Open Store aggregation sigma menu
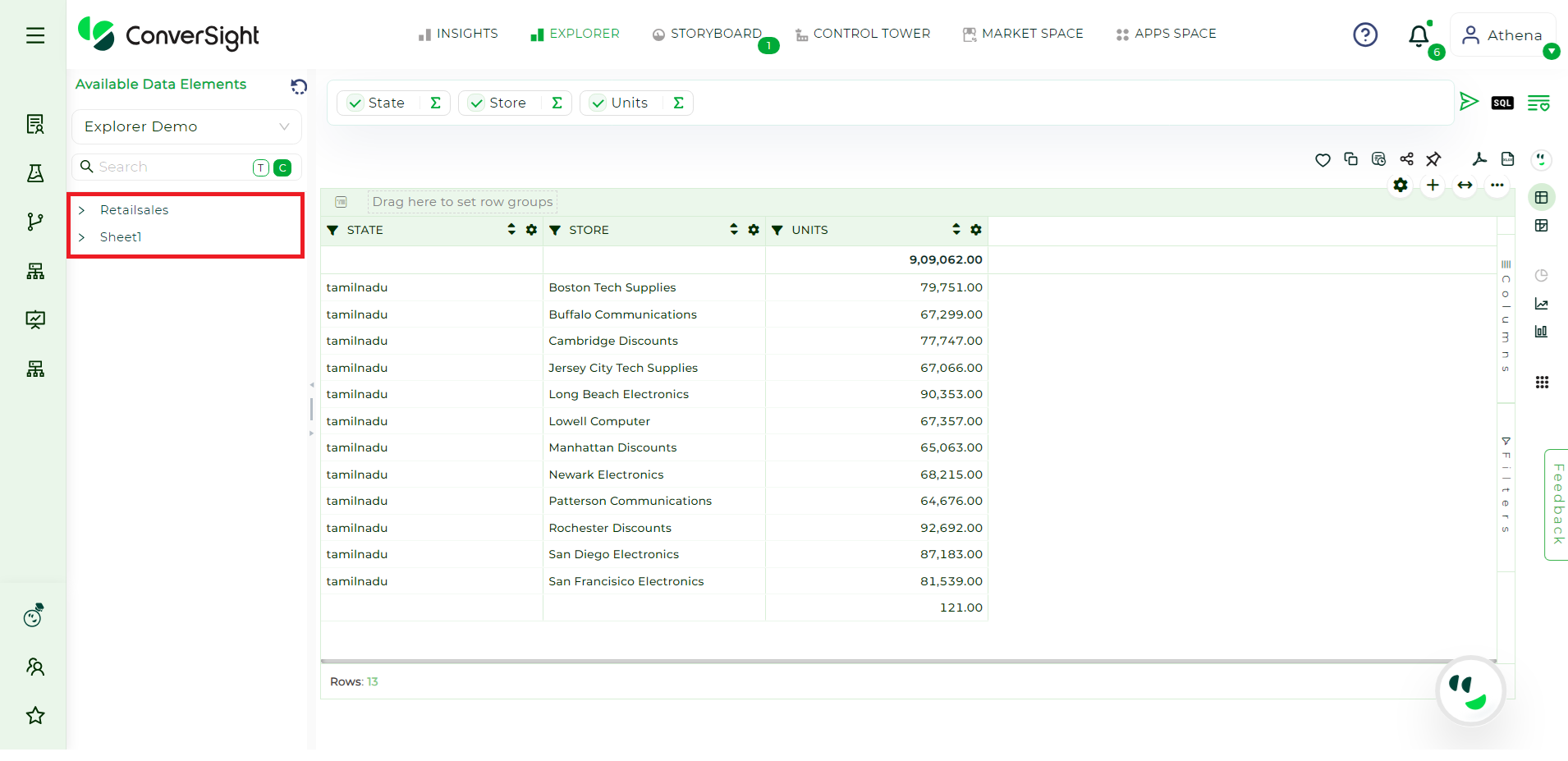 pos(557,103)
